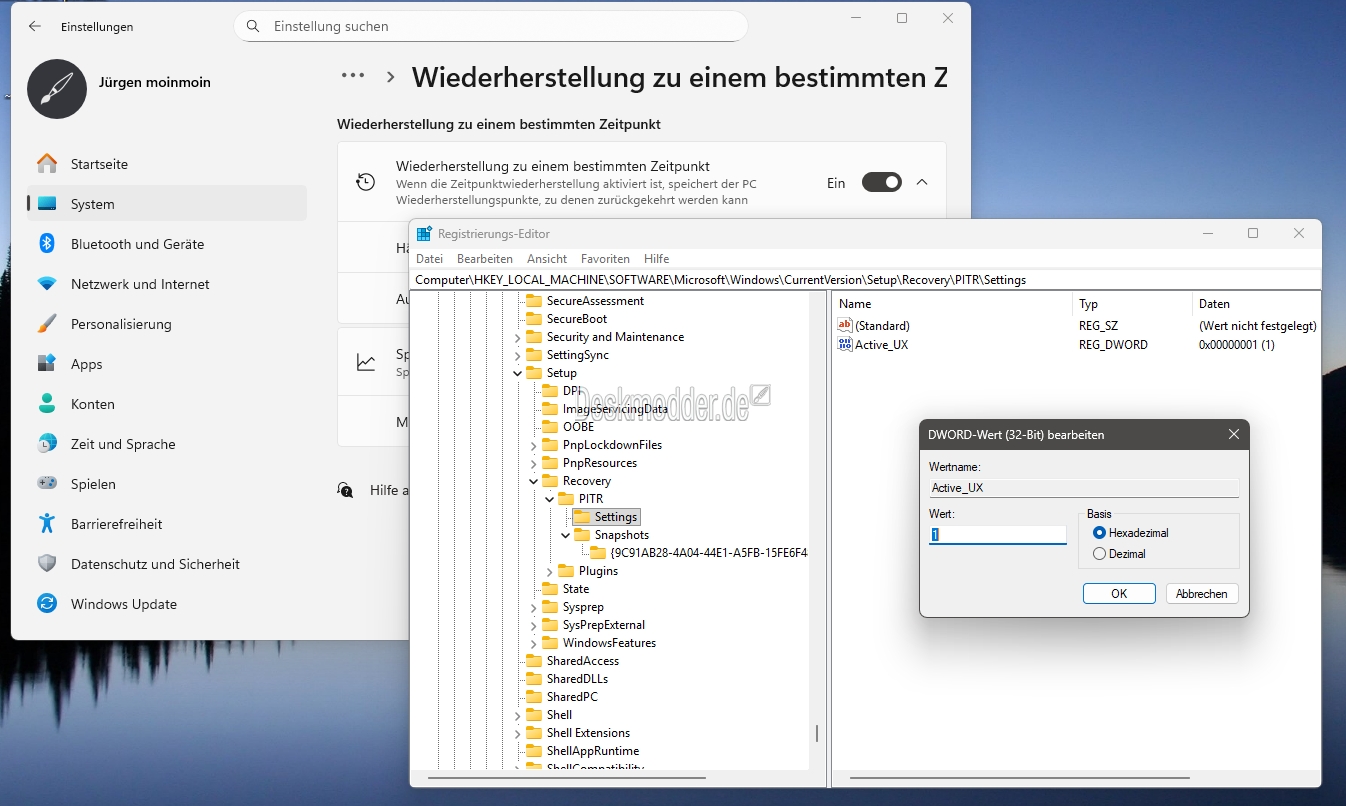1346x806 pixels.
Task: Click the Barrierefreiheit accessibility icon
Action: [47, 524]
